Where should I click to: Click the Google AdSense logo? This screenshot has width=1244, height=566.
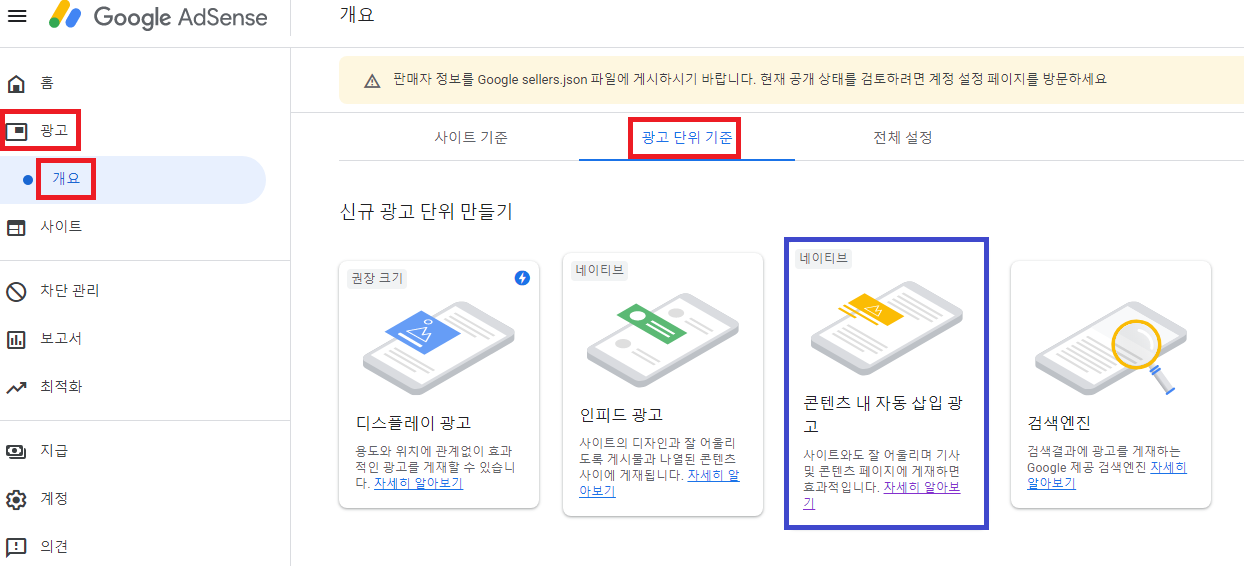pyautogui.click(x=158, y=17)
